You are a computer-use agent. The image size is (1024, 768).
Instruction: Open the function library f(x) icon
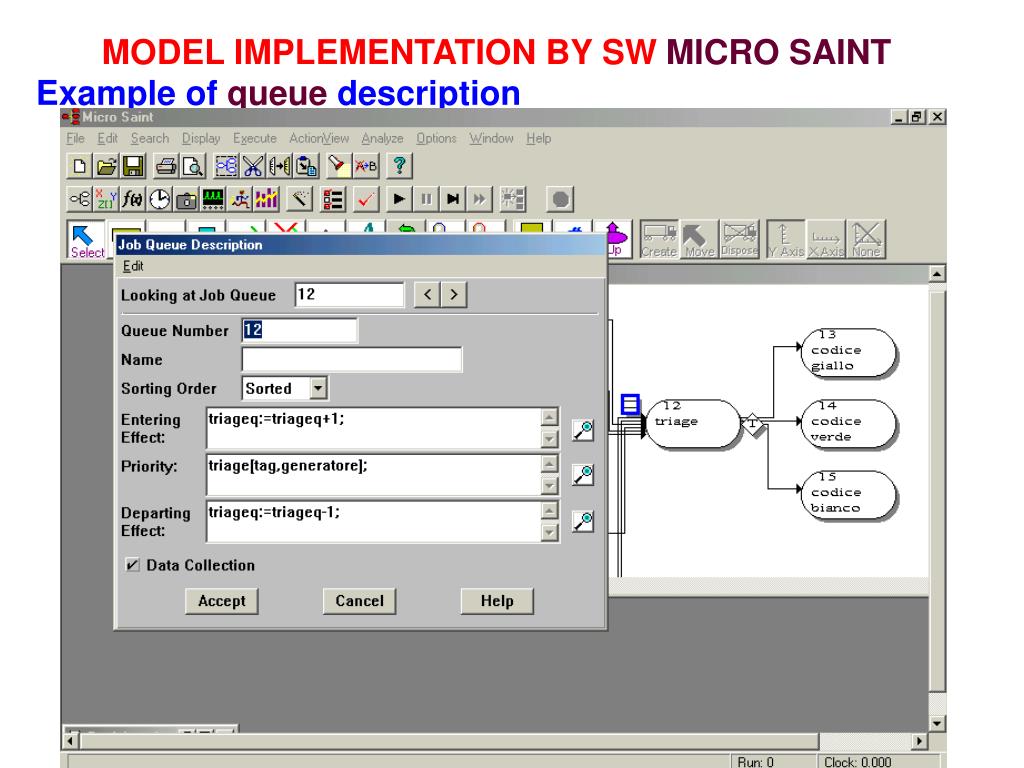pyautogui.click(x=133, y=199)
